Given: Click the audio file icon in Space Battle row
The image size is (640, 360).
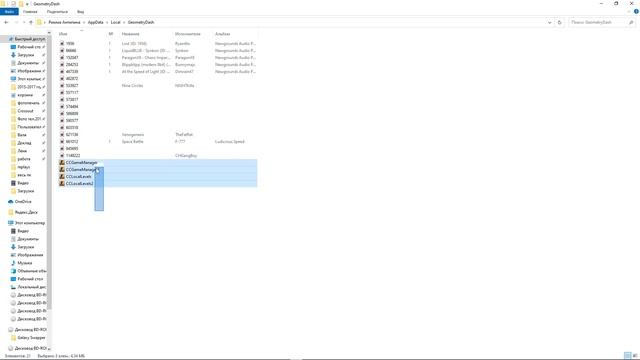Looking at the screenshot, I should [x=62, y=142].
